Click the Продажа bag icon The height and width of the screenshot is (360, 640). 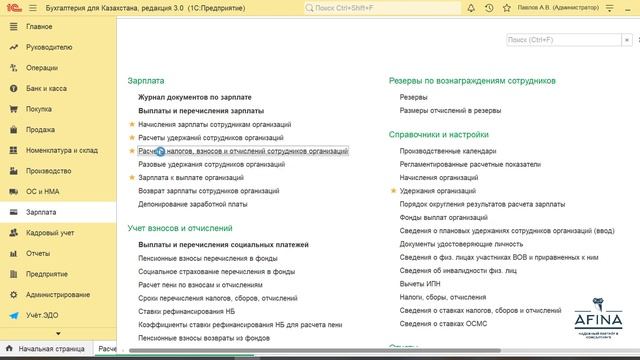(x=13, y=130)
